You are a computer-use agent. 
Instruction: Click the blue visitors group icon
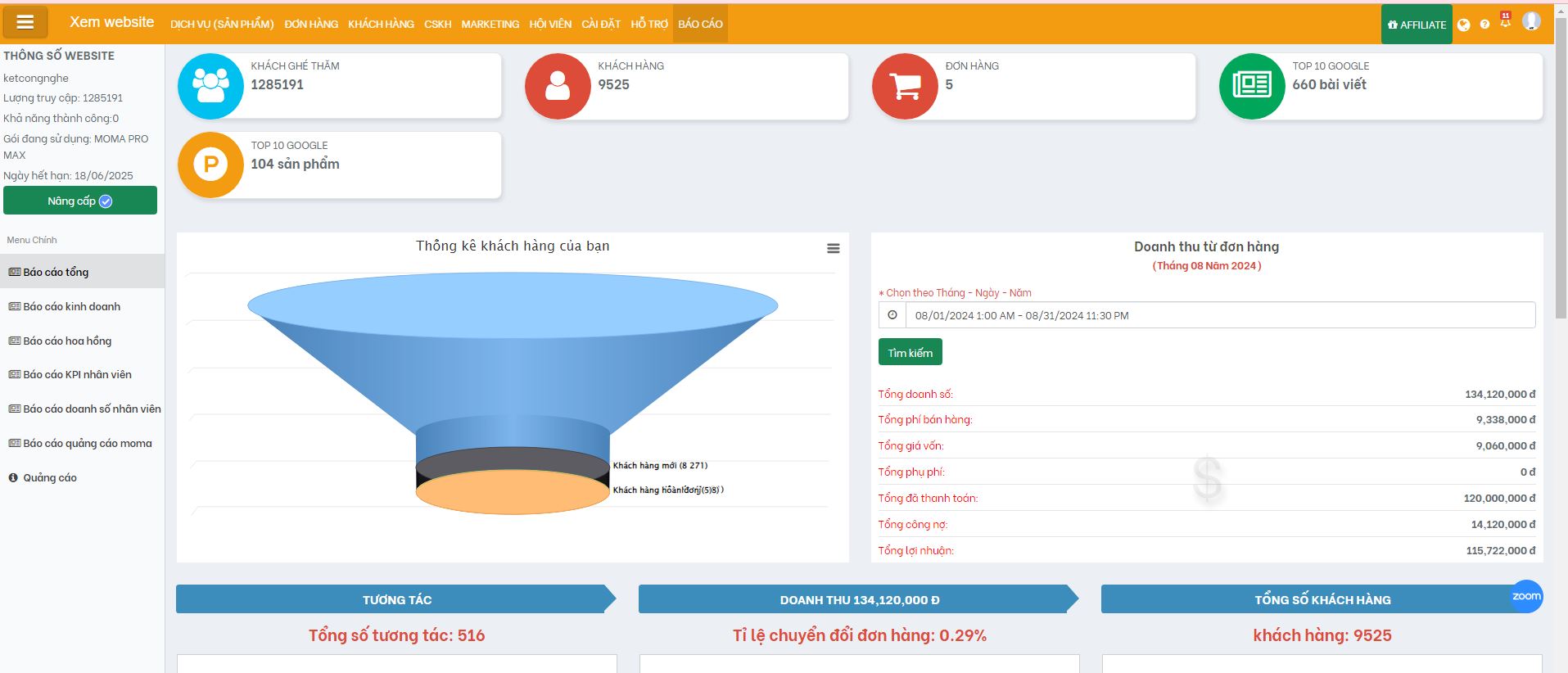coord(210,86)
